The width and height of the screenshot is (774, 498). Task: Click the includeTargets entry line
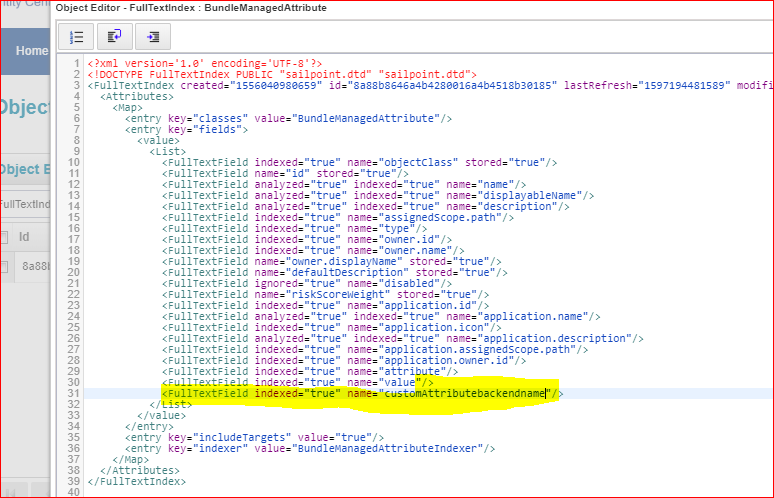pyautogui.click(x=250, y=436)
